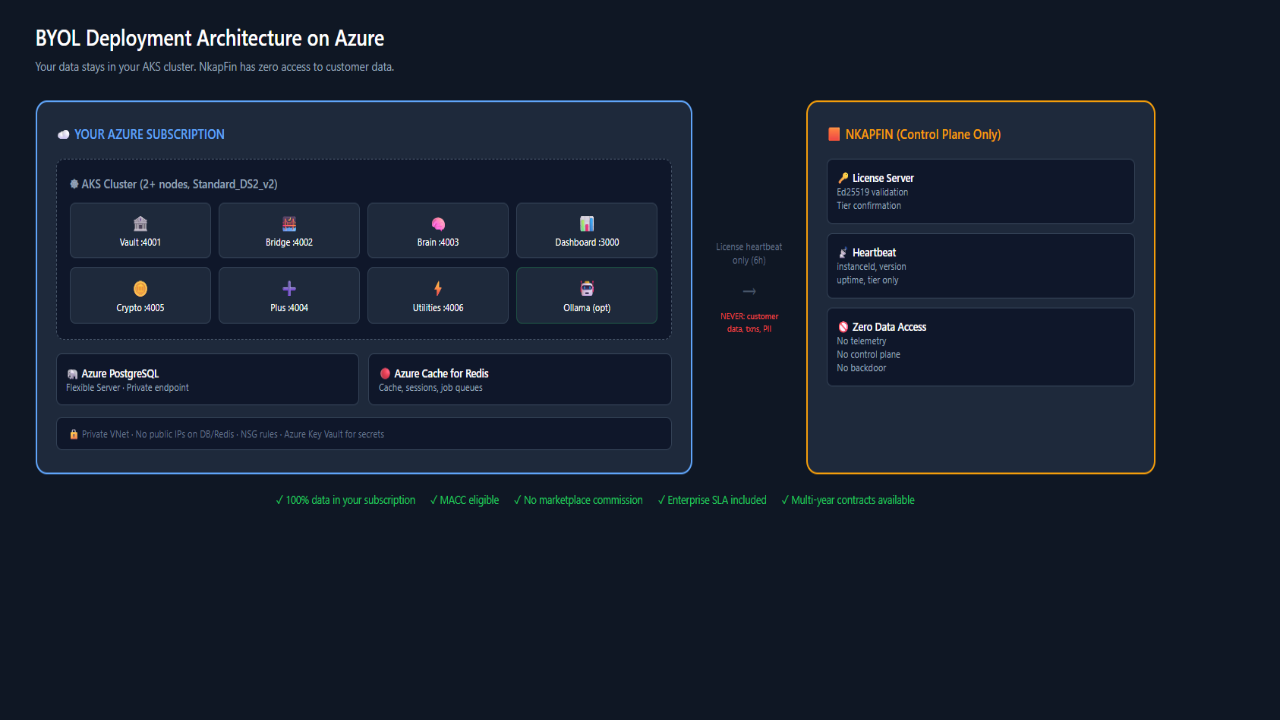Click the Enterprise SLA included benefit
The image size is (1280, 720).
pos(712,500)
